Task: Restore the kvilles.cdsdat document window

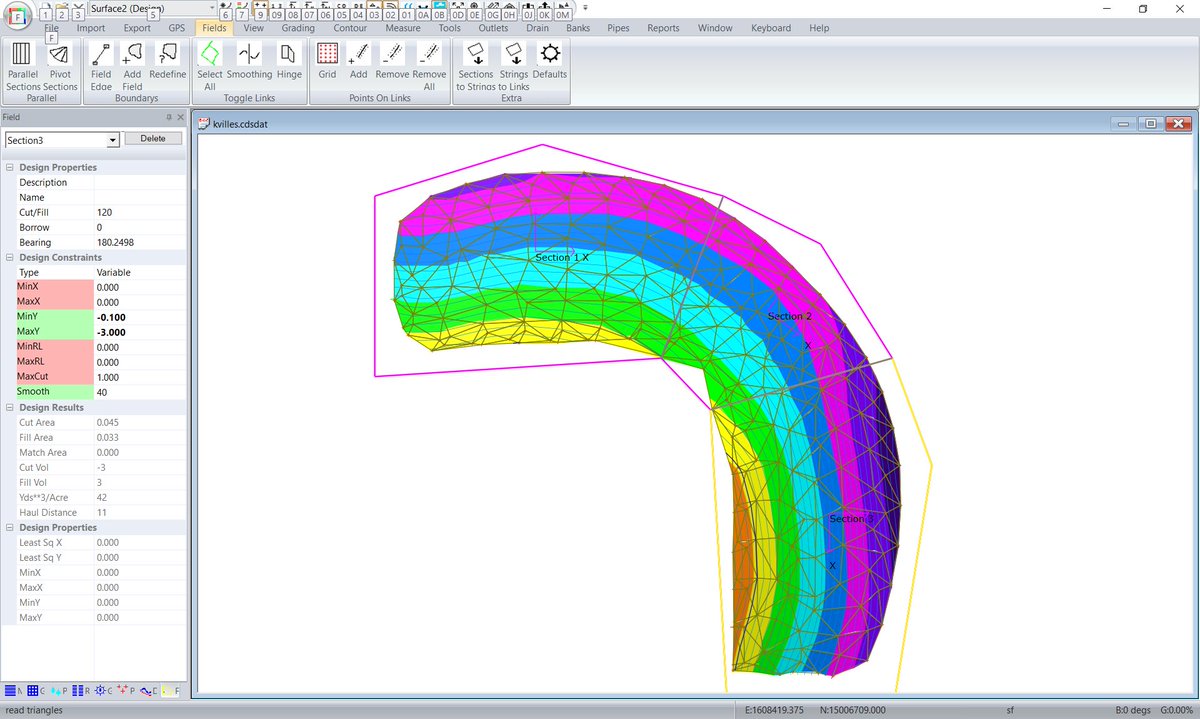Action: point(1151,124)
